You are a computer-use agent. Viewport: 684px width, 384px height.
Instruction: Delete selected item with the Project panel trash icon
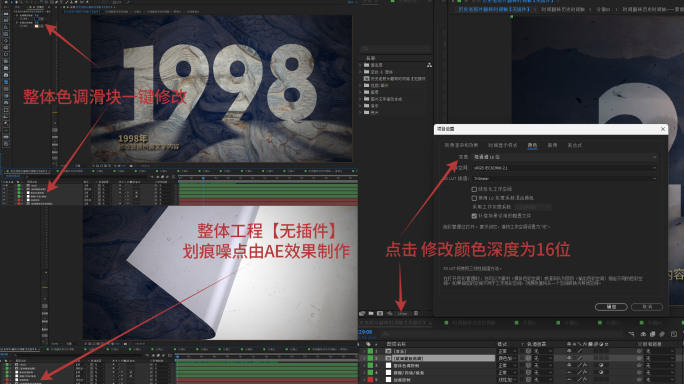coord(416,313)
